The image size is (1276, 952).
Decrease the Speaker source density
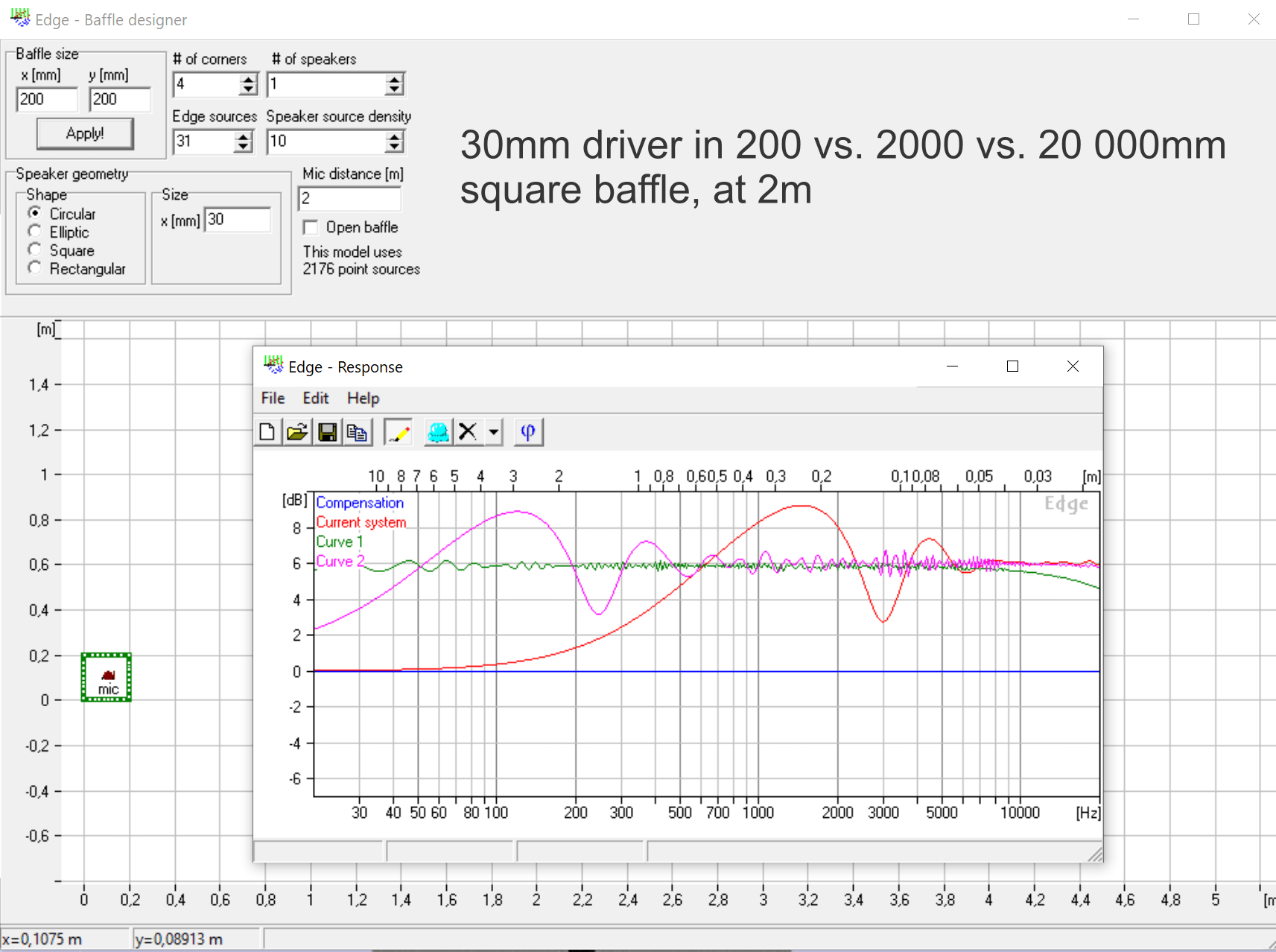(x=394, y=147)
